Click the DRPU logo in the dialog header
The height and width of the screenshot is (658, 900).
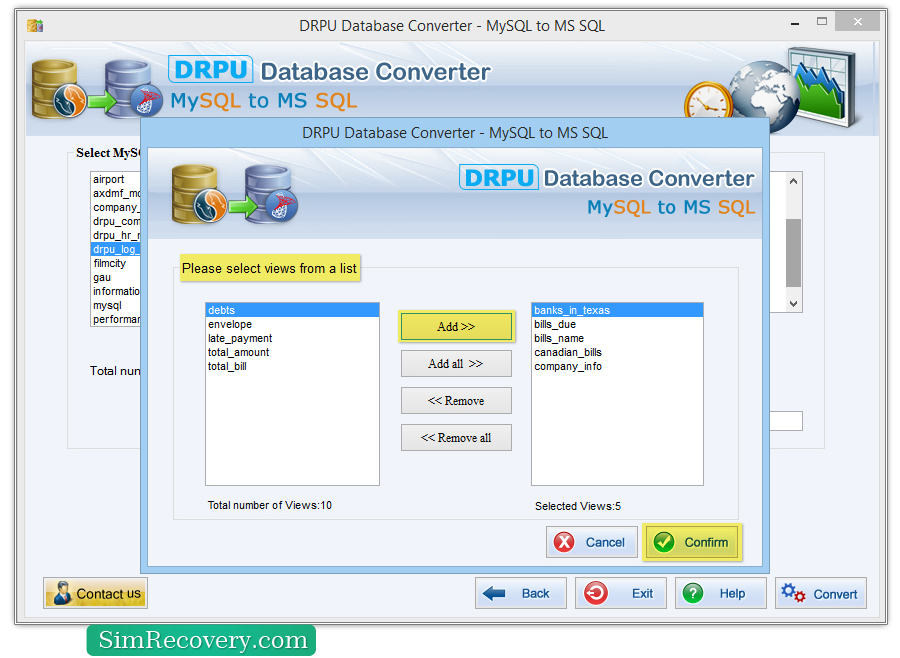coord(498,177)
